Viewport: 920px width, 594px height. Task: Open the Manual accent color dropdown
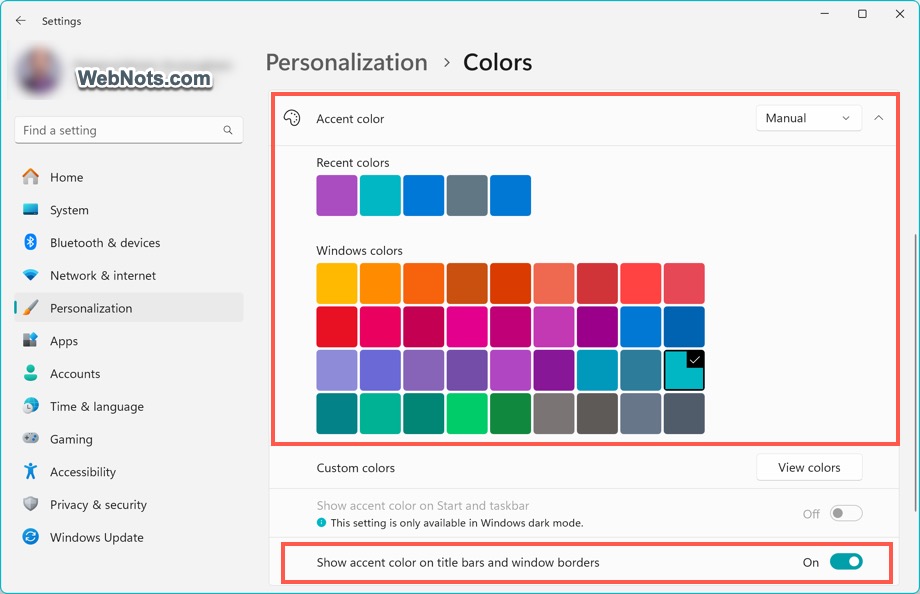pos(809,118)
